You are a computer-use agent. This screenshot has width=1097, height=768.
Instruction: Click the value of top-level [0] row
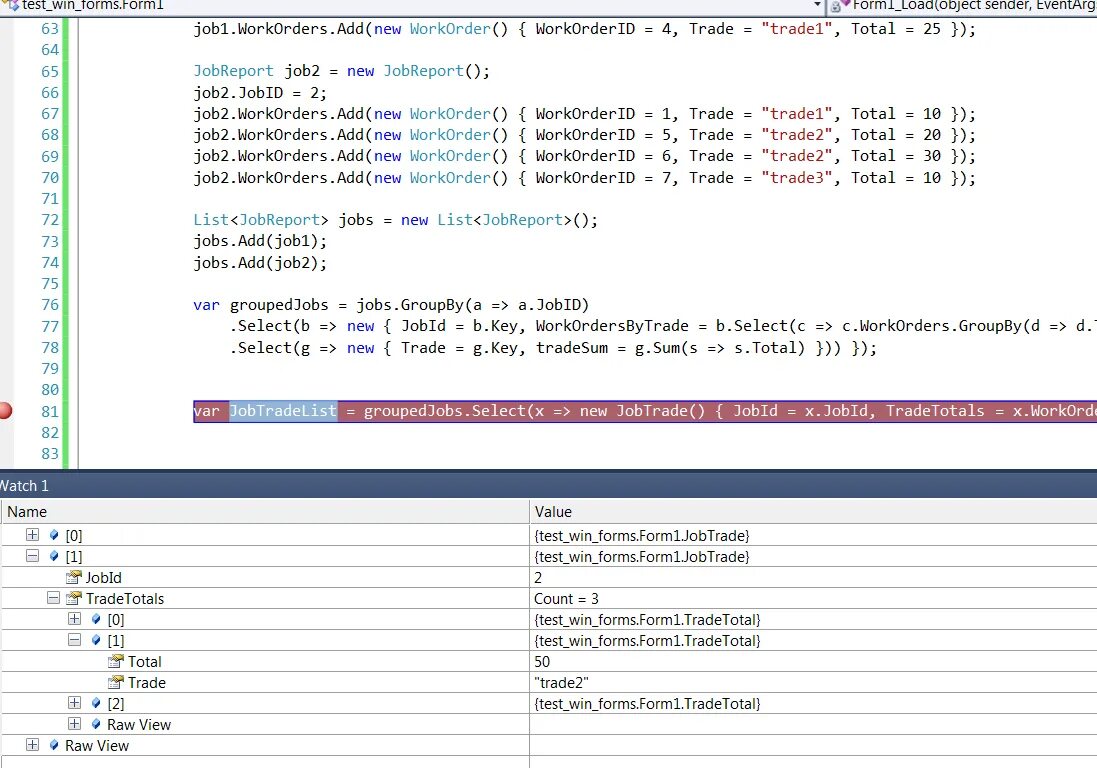(x=642, y=536)
